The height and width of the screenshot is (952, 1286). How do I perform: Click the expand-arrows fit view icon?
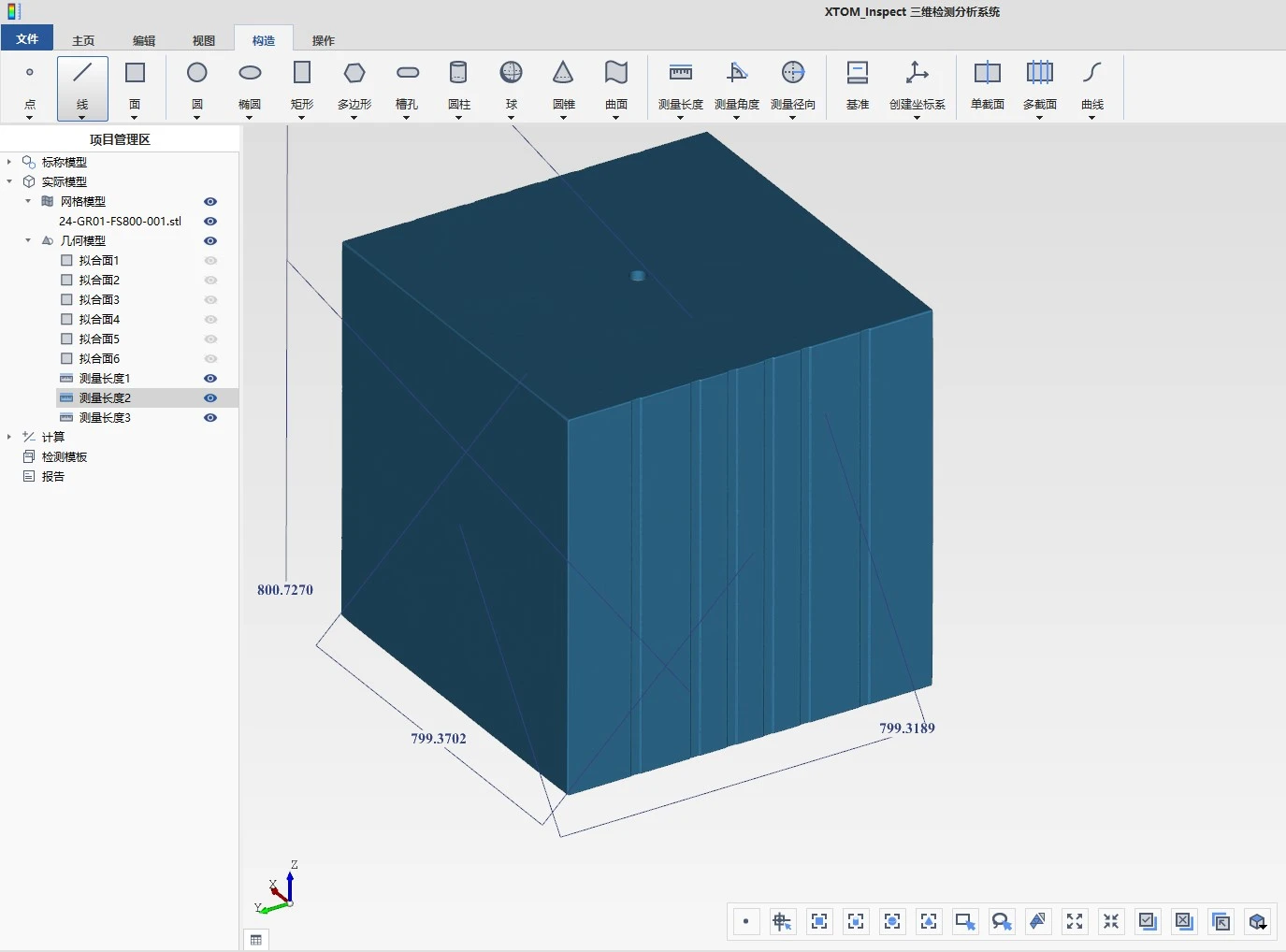pos(1075,921)
